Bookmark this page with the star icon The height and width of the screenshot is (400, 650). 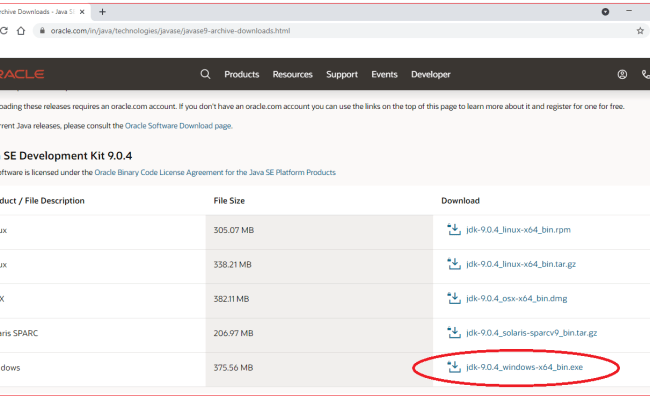pos(640,31)
